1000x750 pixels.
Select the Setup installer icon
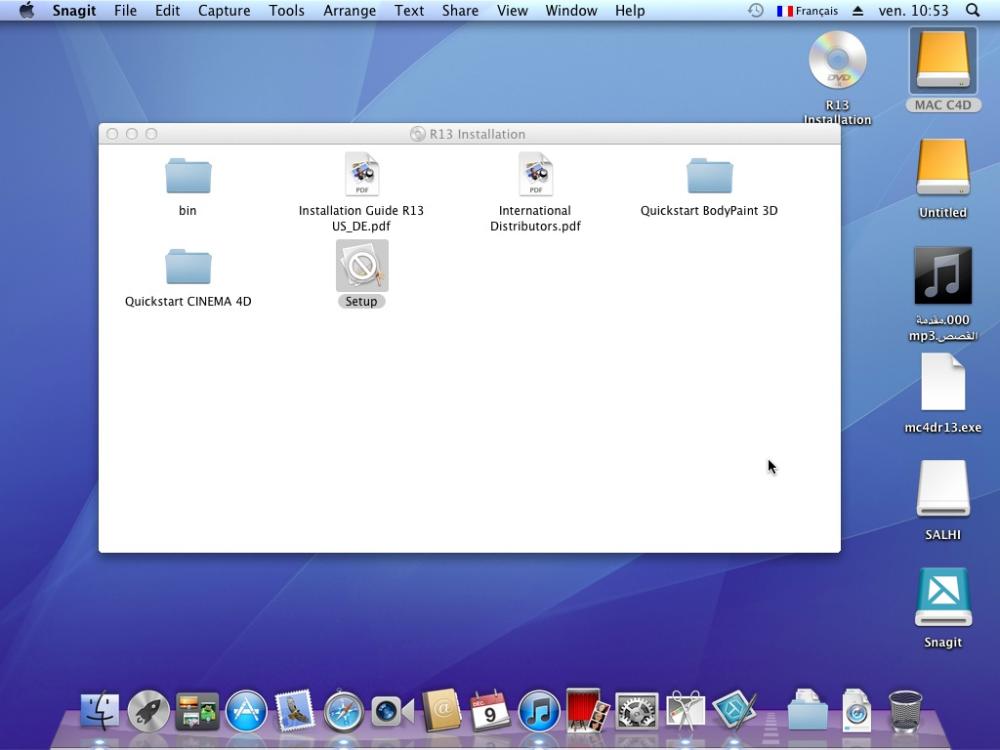[x=362, y=266]
